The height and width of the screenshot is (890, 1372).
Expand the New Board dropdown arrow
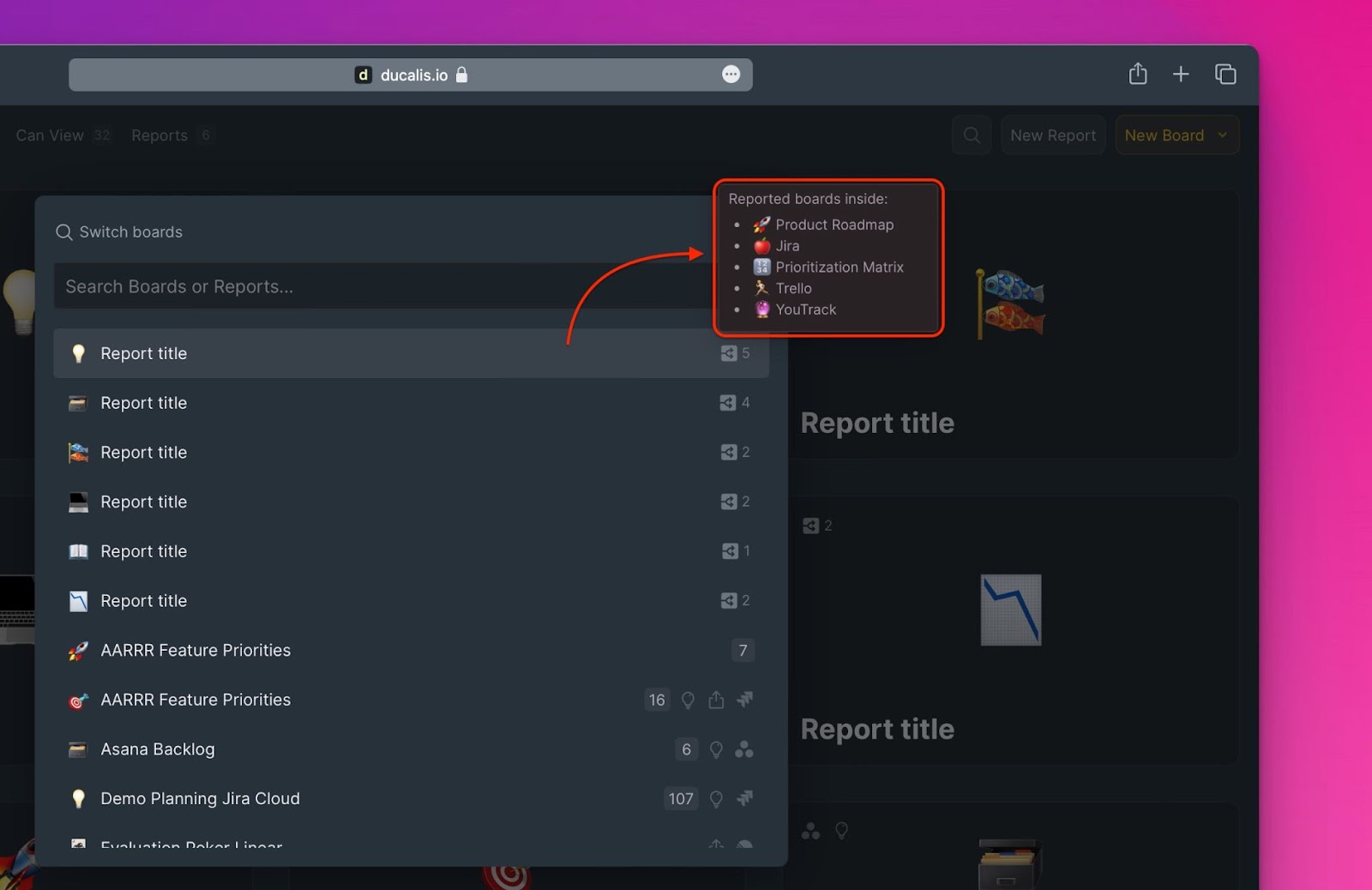(x=1223, y=135)
